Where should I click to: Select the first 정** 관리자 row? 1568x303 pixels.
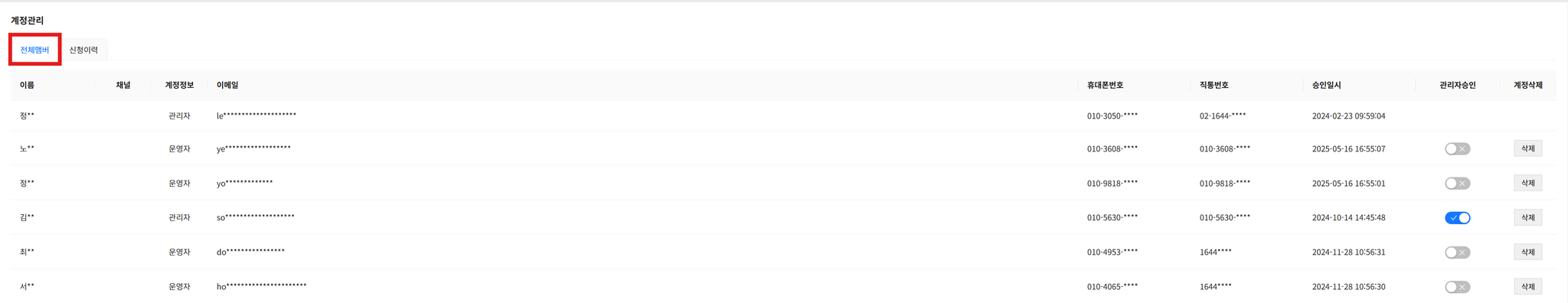782,116
